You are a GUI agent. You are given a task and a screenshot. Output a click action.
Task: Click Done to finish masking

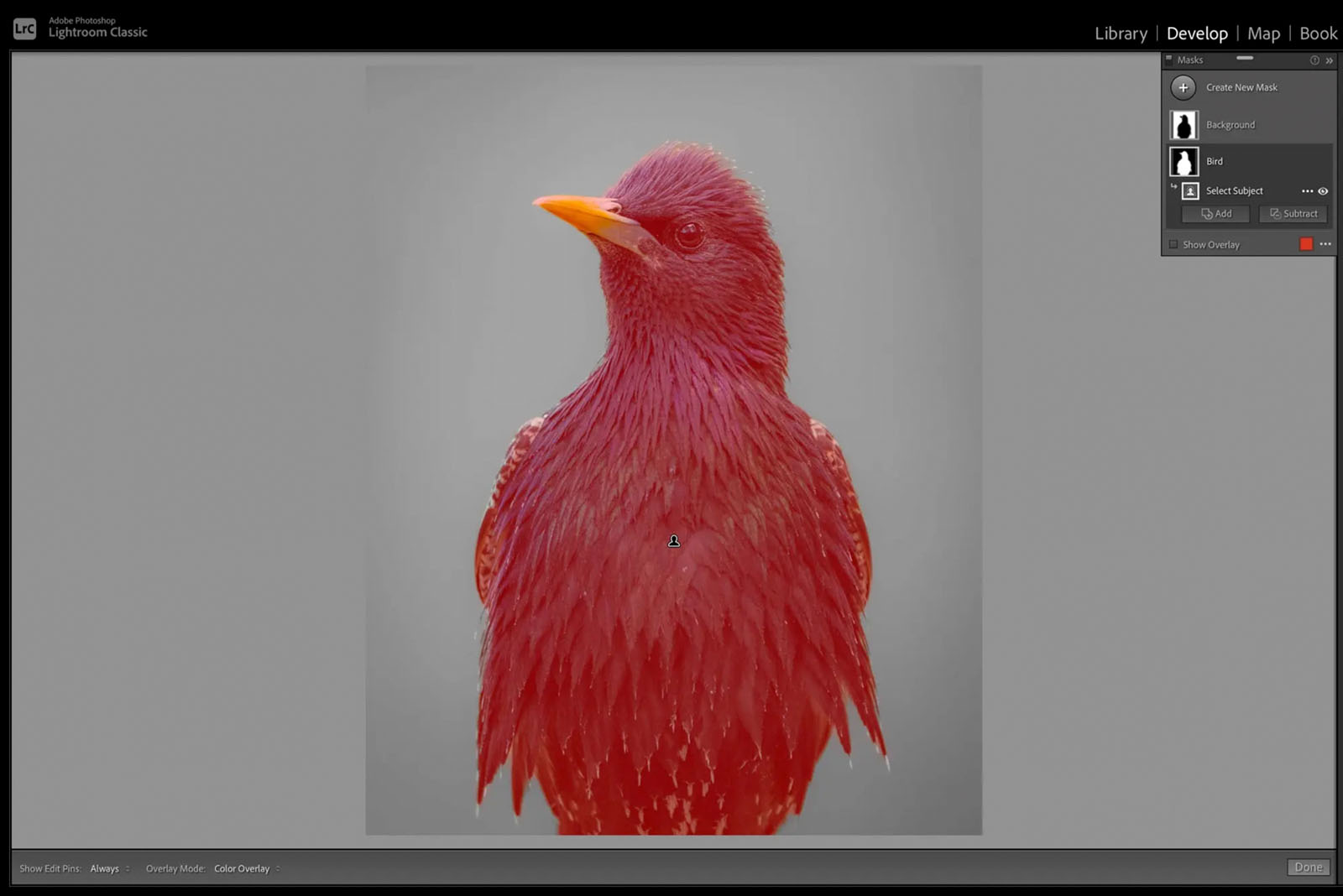coord(1309,867)
